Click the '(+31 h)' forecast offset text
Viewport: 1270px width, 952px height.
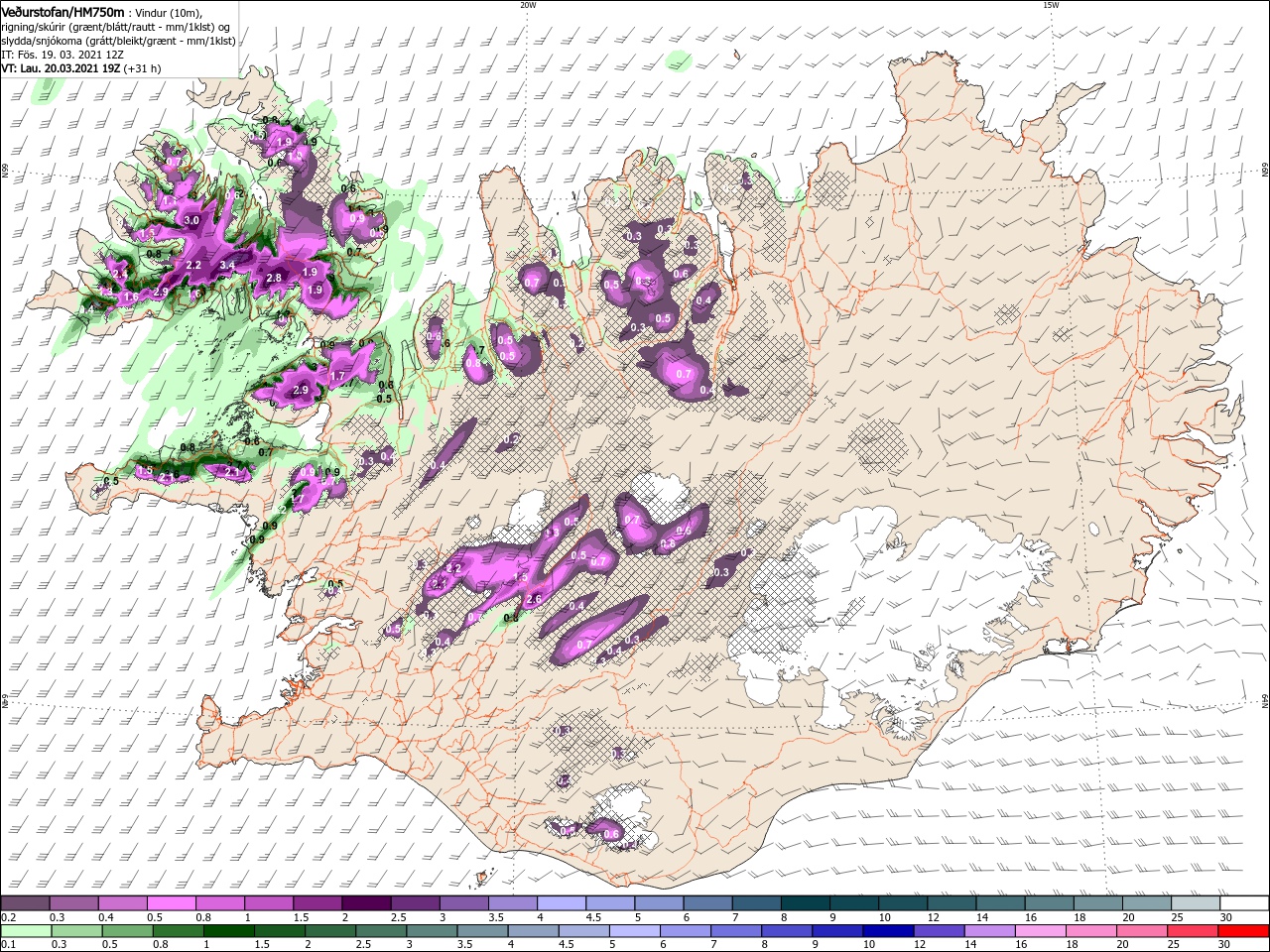(143, 68)
